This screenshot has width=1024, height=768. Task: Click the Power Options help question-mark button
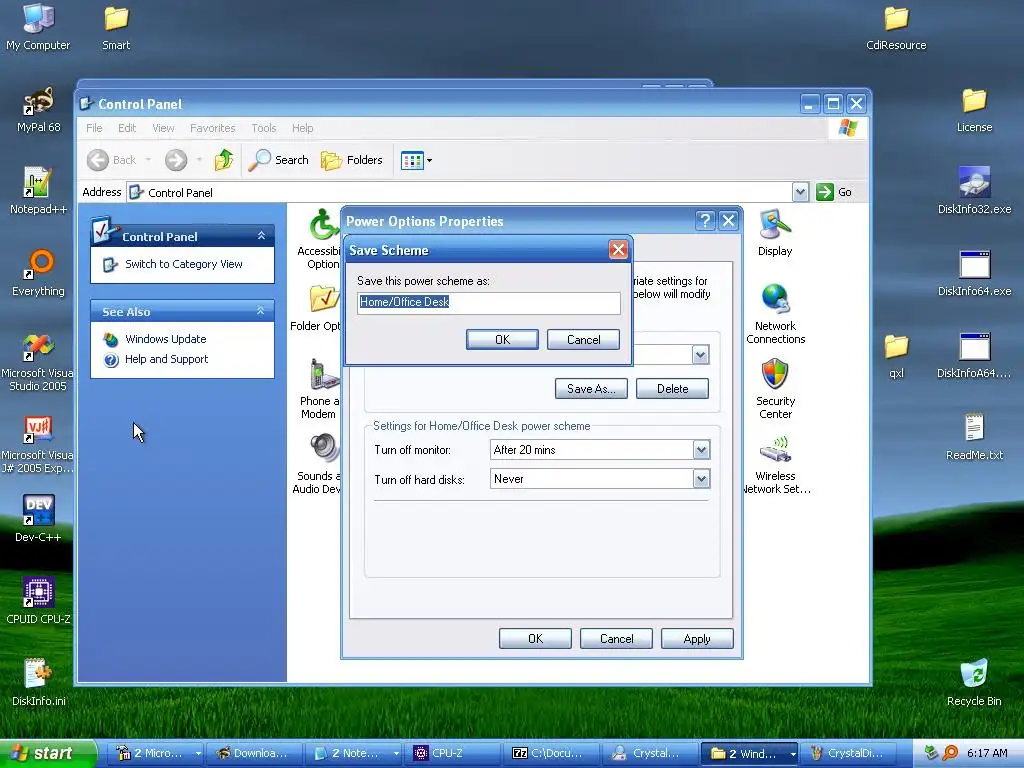coord(705,221)
